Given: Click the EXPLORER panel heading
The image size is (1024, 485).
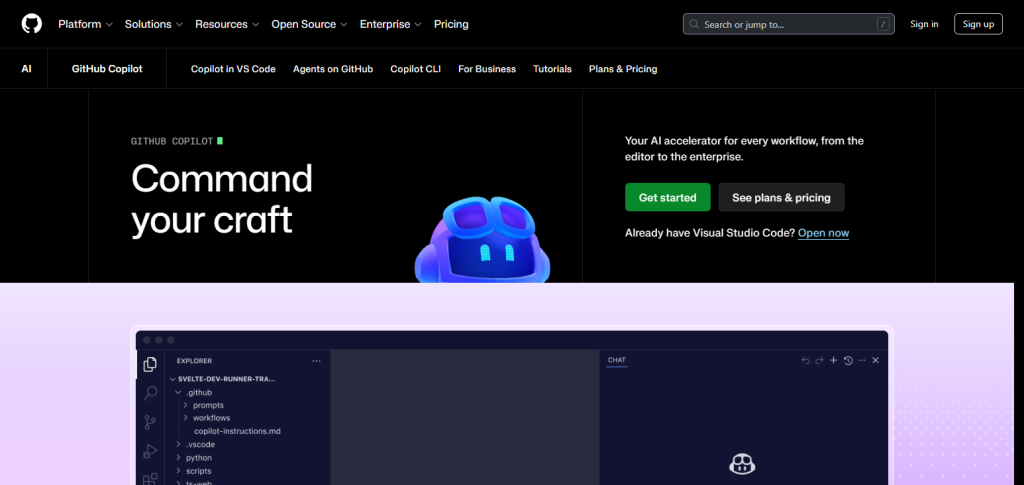Looking at the screenshot, I should [x=194, y=361].
